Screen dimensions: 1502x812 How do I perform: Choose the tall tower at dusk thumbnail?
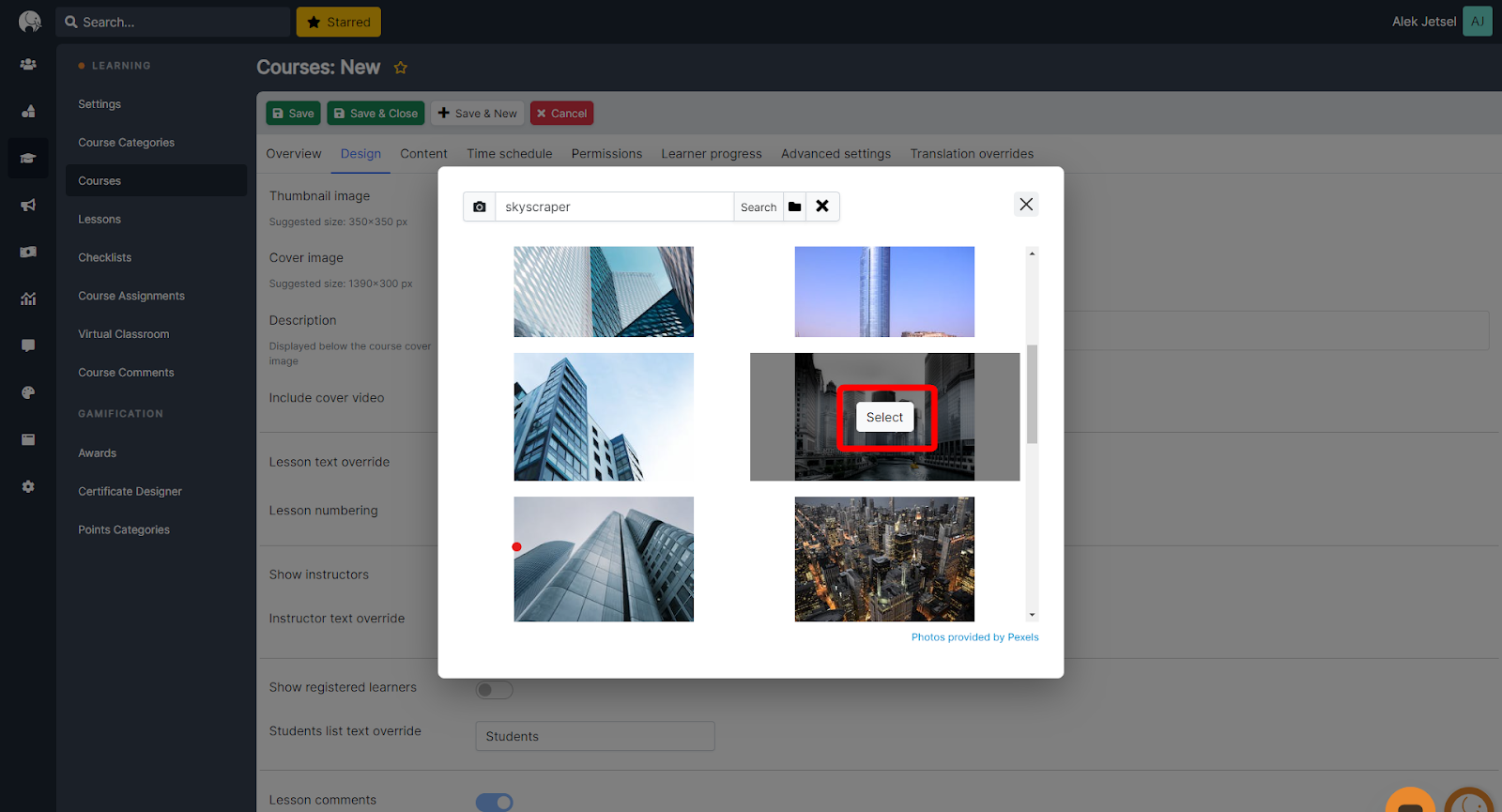coord(884,292)
